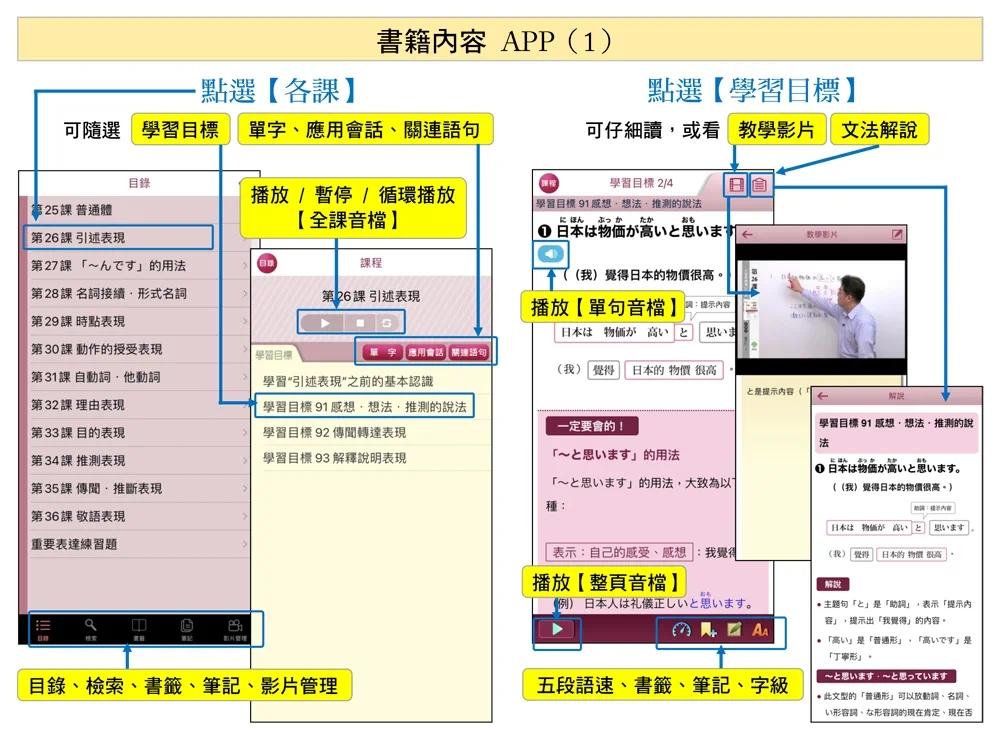The width and height of the screenshot is (1000, 733).
Task: Go back using arrow in 教學影片 screen
Action: tap(747, 235)
